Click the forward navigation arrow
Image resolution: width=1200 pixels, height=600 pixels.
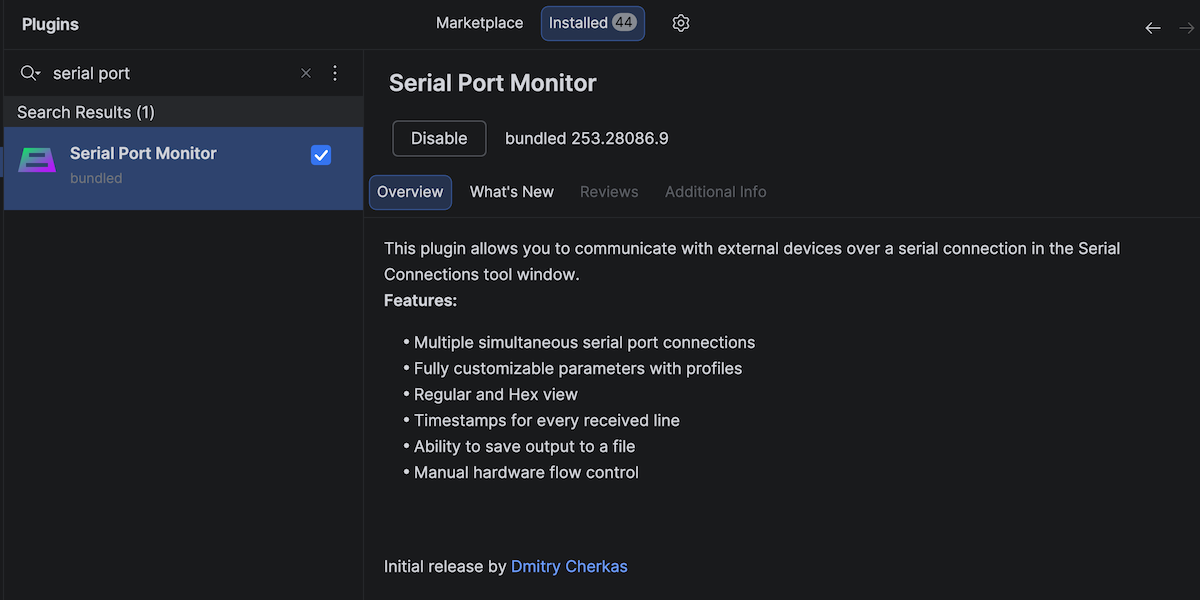click(1187, 28)
